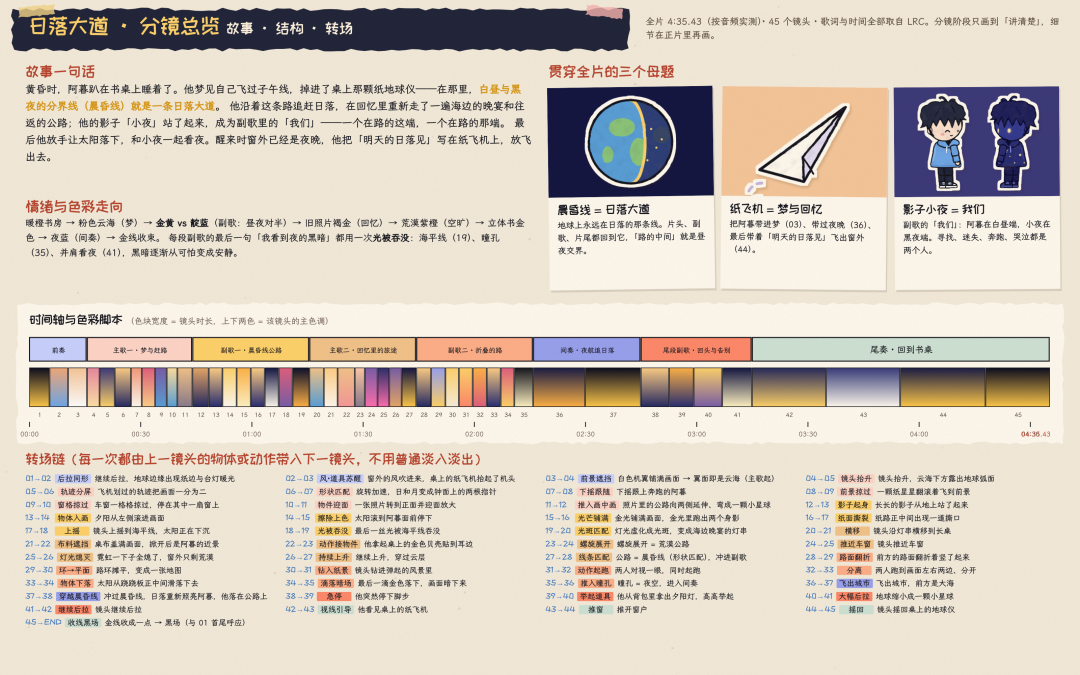Viewport: 1080px width, 675px height.
Task: Click the 全片 4:35.43 info note at top right
Action: (x=853, y=28)
